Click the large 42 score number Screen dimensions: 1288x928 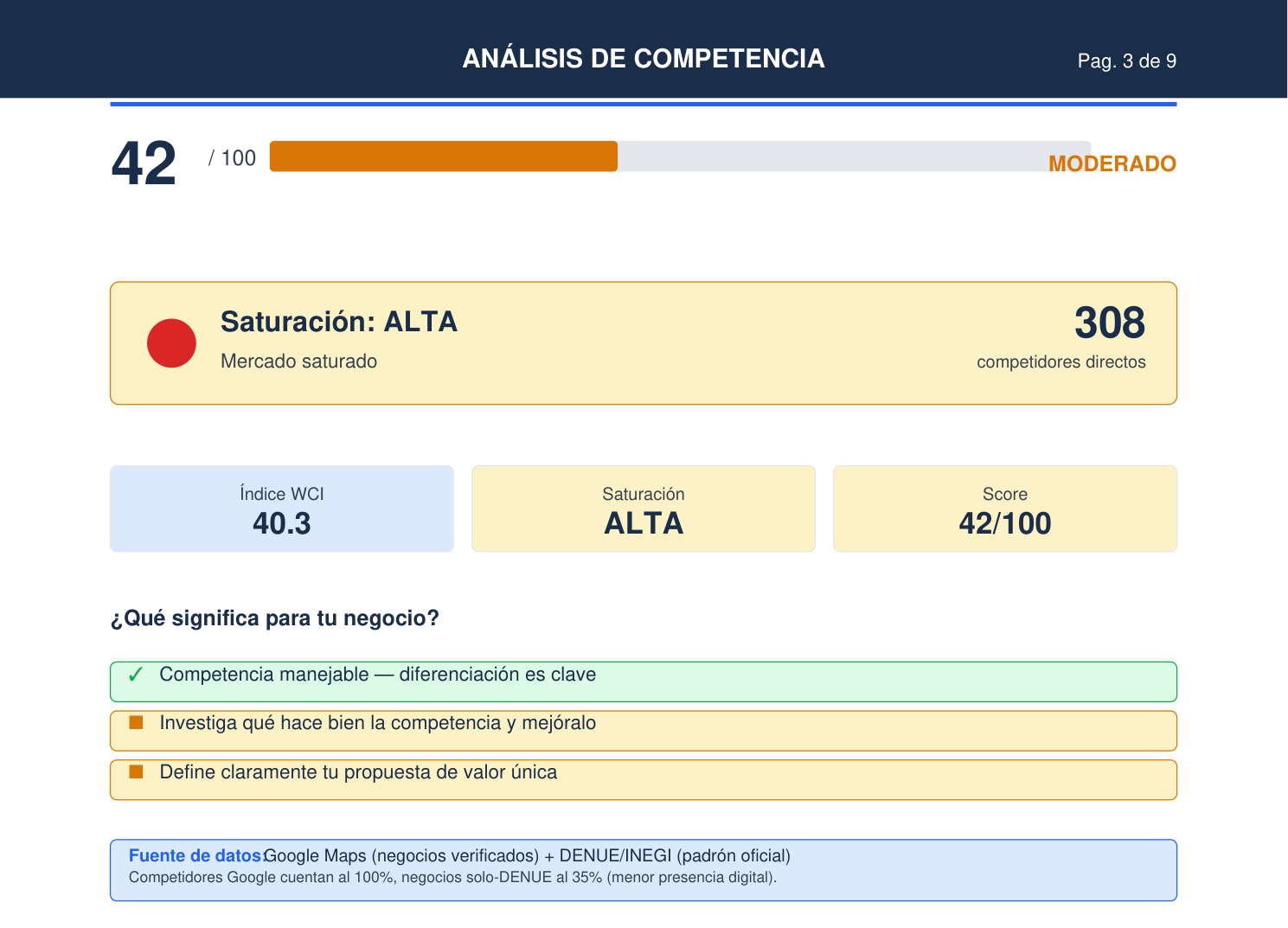click(144, 163)
